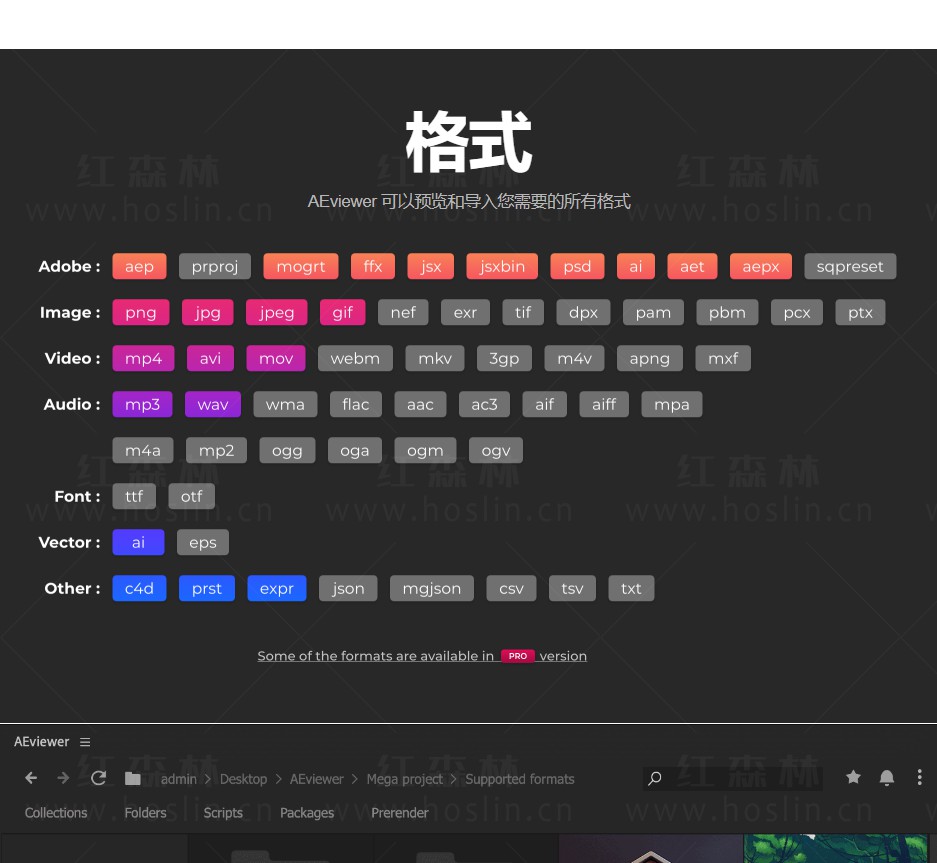This screenshot has height=863, width=937.
Task: Go back with the left arrow icon
Action: coord(31,778)
